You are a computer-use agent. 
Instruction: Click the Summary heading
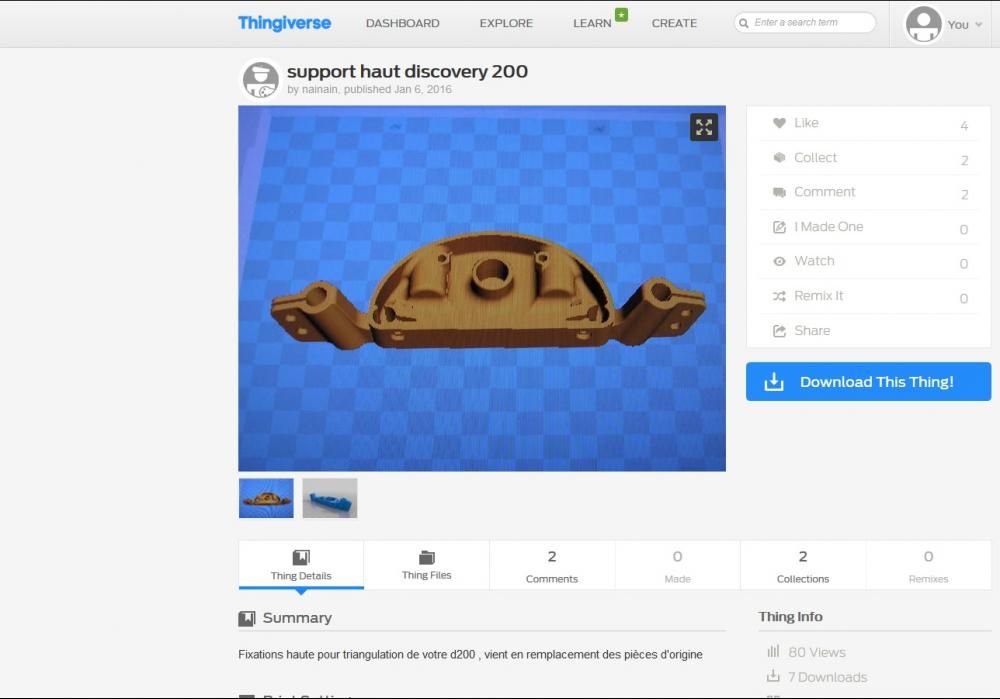click(297, 618)
